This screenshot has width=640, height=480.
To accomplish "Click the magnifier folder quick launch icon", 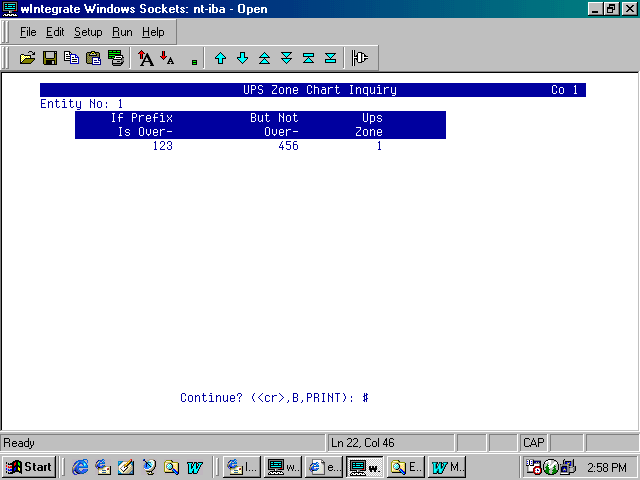I will (x=171, y=467).
